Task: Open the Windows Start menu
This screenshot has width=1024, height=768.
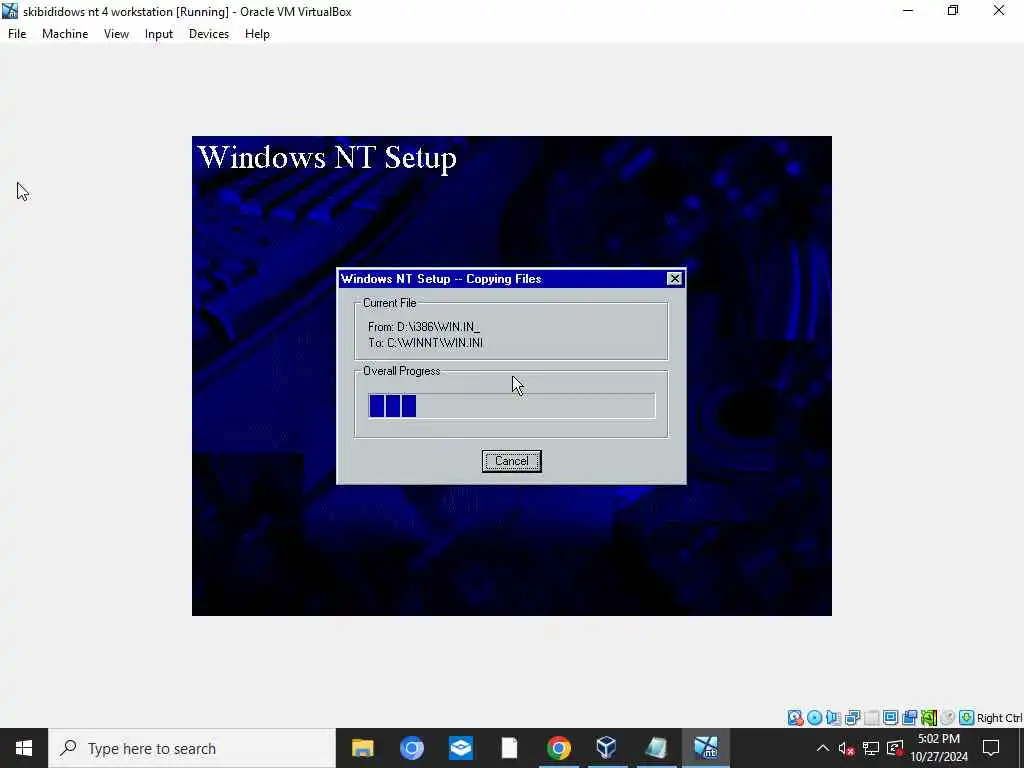Action: pyautogui.click(x=24, y=748)
